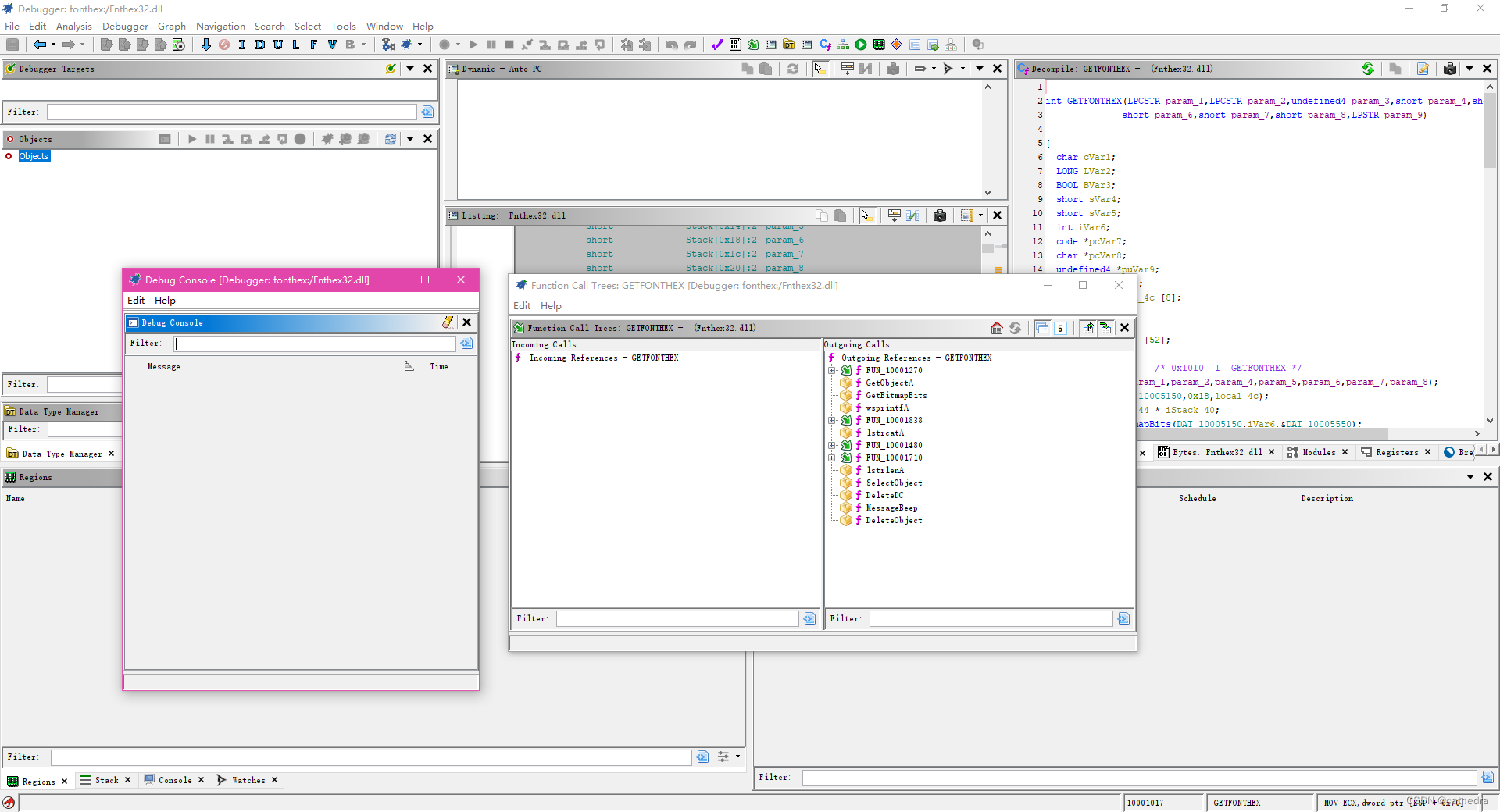The width and height of the screenshot is (1500, 812).
Task: Toggle filter duplicates button in Function Call Trees
Action: coord(1042,328)
